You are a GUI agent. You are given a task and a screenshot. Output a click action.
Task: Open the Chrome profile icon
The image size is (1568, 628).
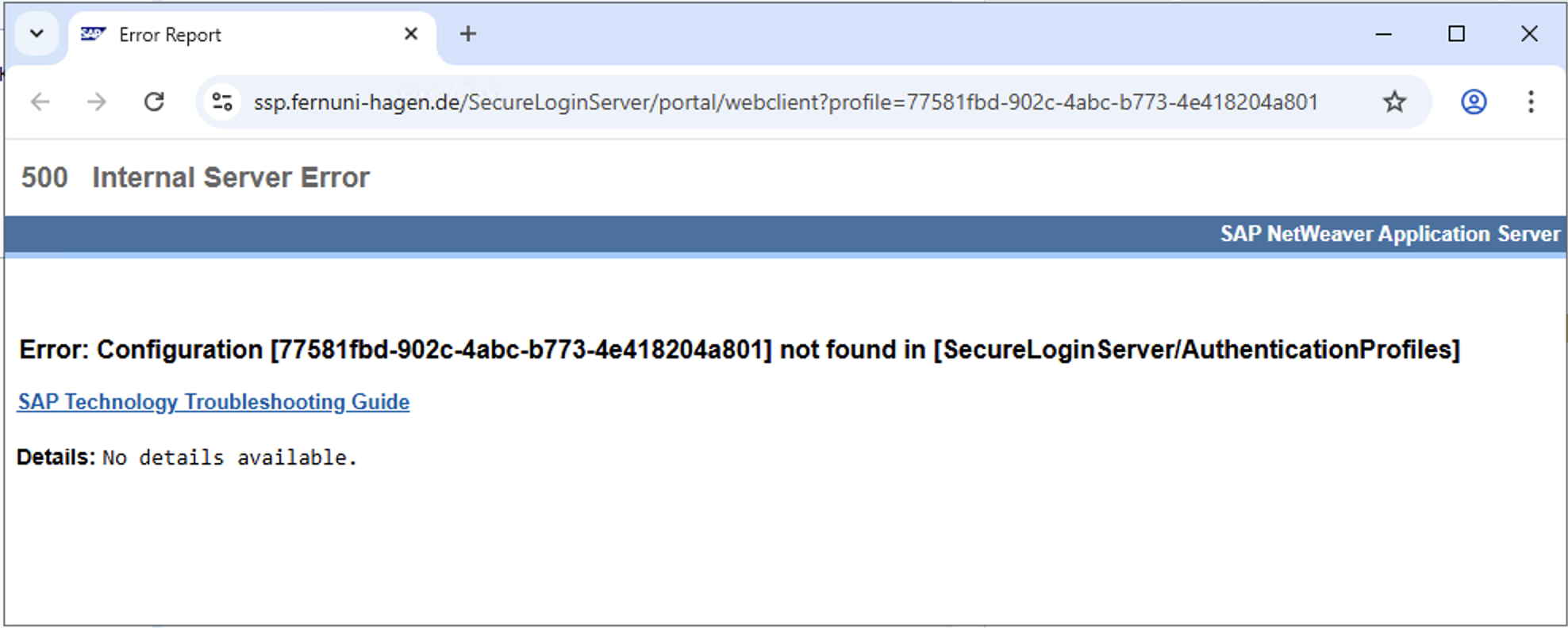click(x=1474, y=102)
